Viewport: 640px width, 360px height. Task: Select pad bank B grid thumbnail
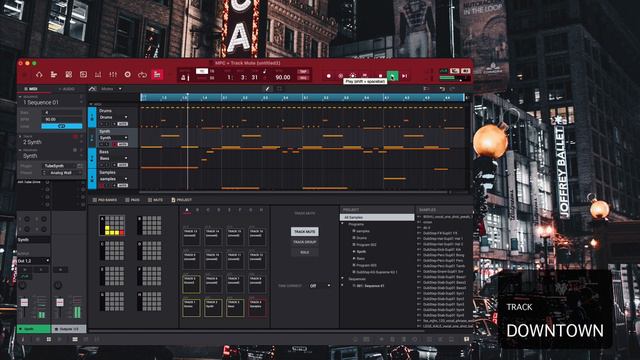click(x=149, y=226)
